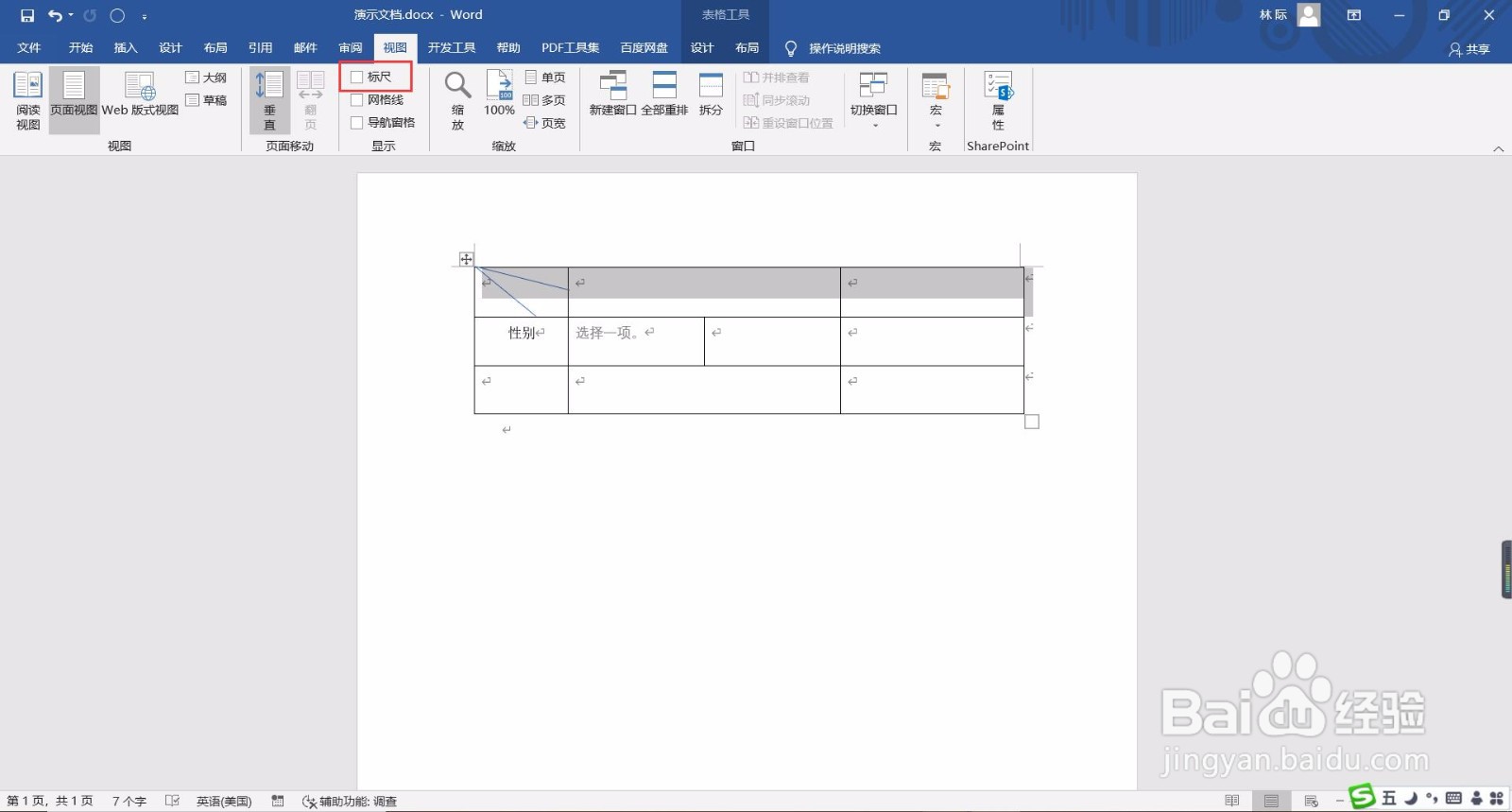Click the zoom slider minus button
The width and height of the screenshot is (1512, 812).
point(1339,802)
